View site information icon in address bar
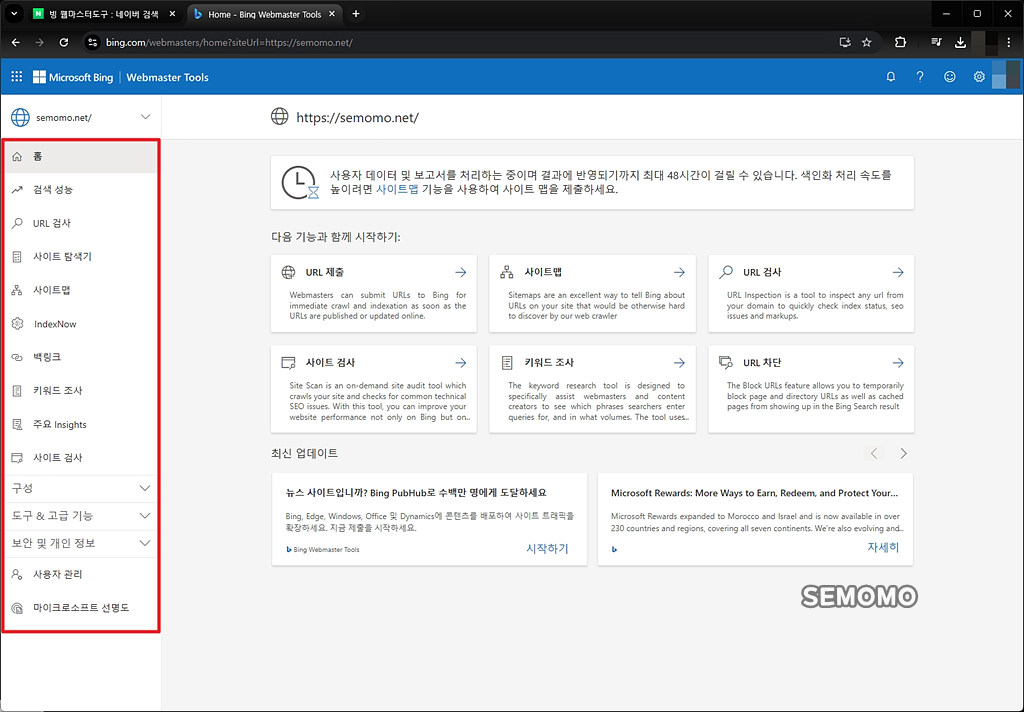The image size is (1024, 712). [x=93, y=42]
